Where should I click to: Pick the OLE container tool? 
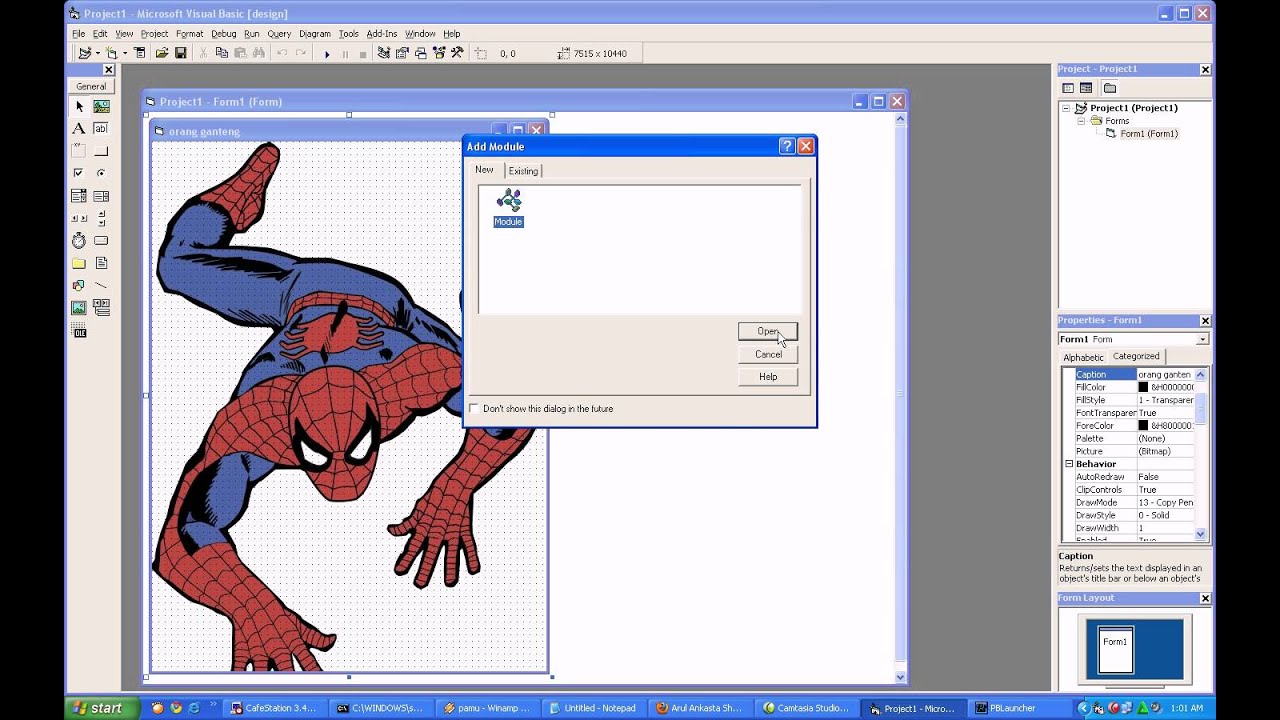click(79, 331)
